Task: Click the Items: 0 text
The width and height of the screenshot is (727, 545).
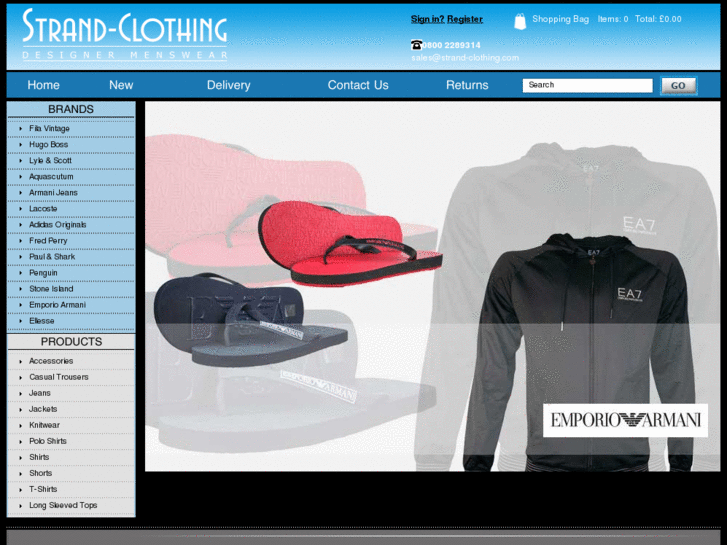Action: click(613, 19)
